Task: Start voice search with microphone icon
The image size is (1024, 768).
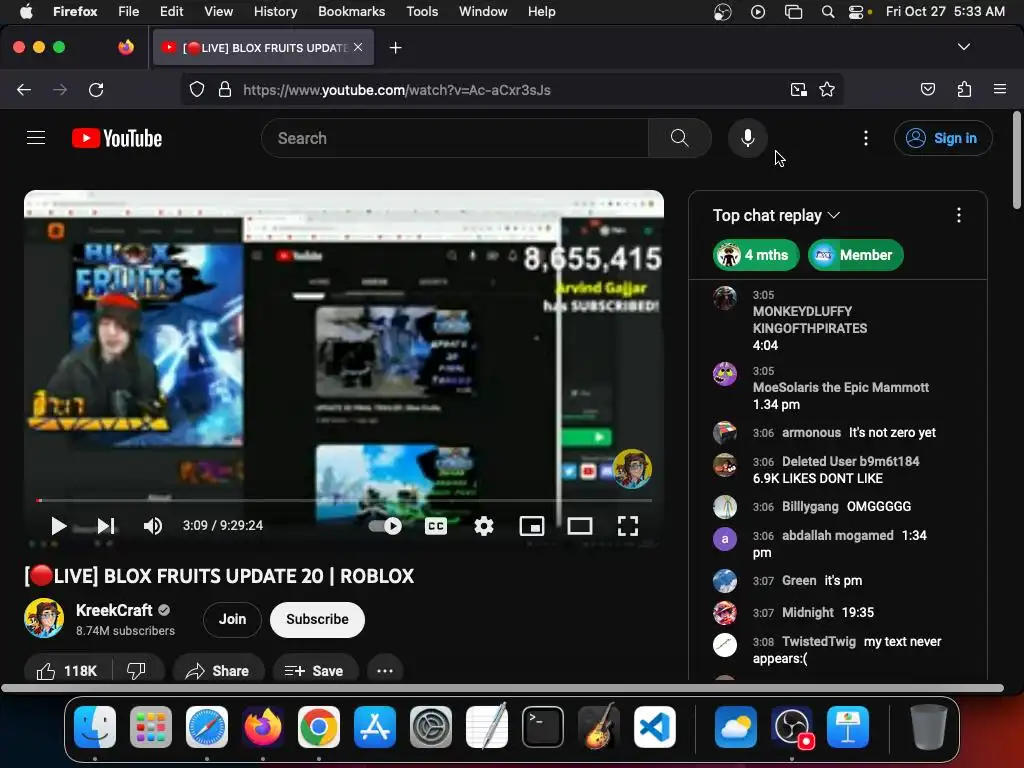Action: tap(748, 138)
